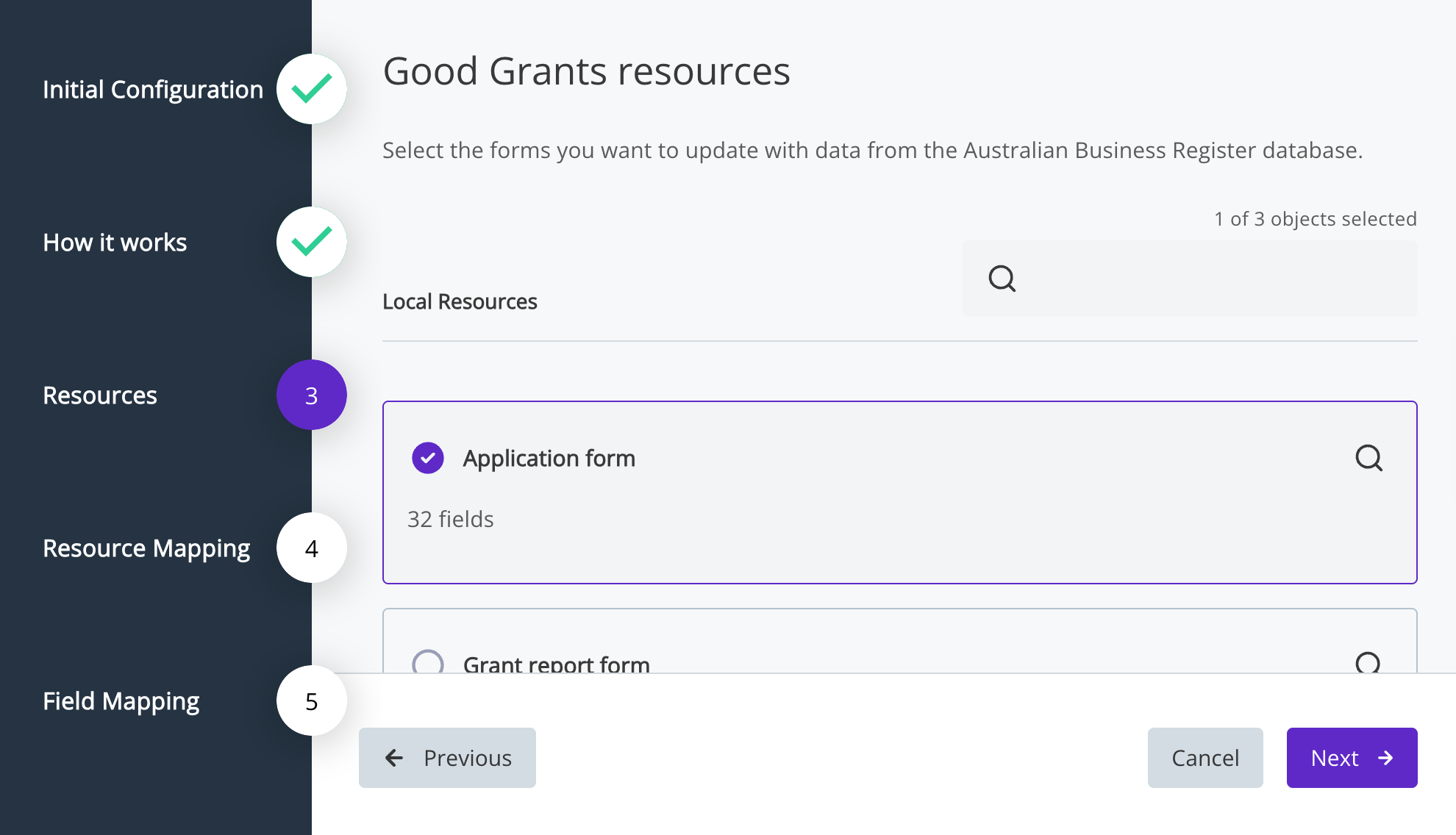Click the Local Resources heading
This screenshot has width=1456, height=835.
click(460, 301)
